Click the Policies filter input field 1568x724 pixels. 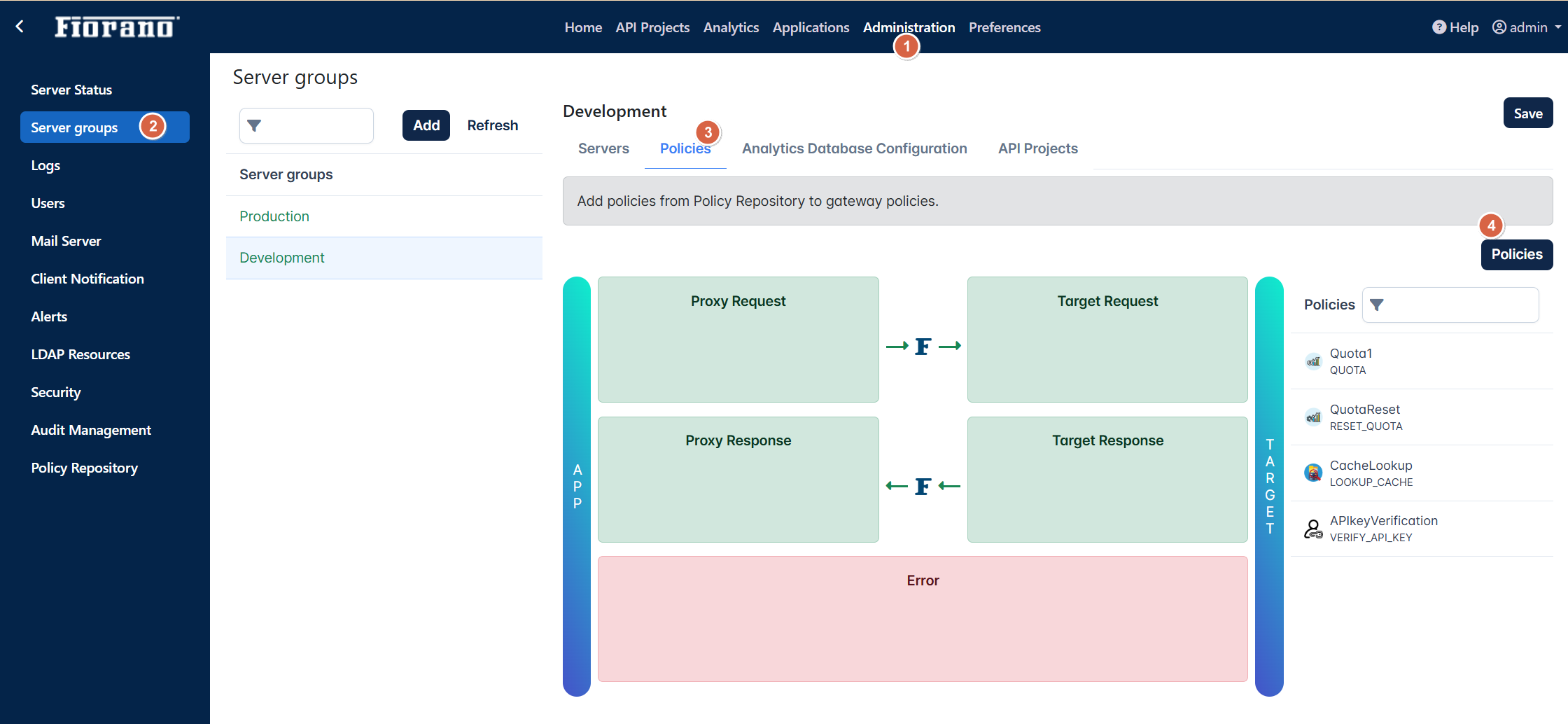(x=1459, y=305)
